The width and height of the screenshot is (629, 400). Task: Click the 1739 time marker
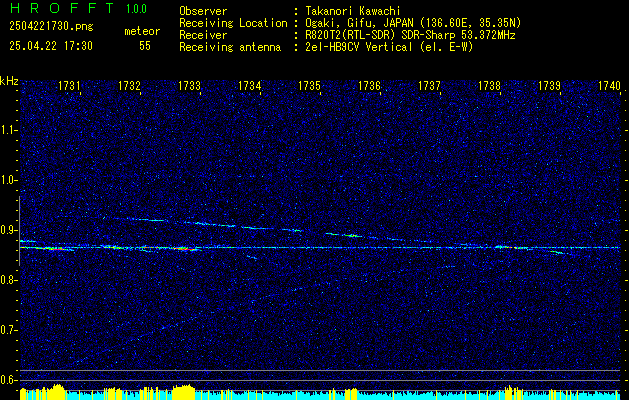(549, 85)
